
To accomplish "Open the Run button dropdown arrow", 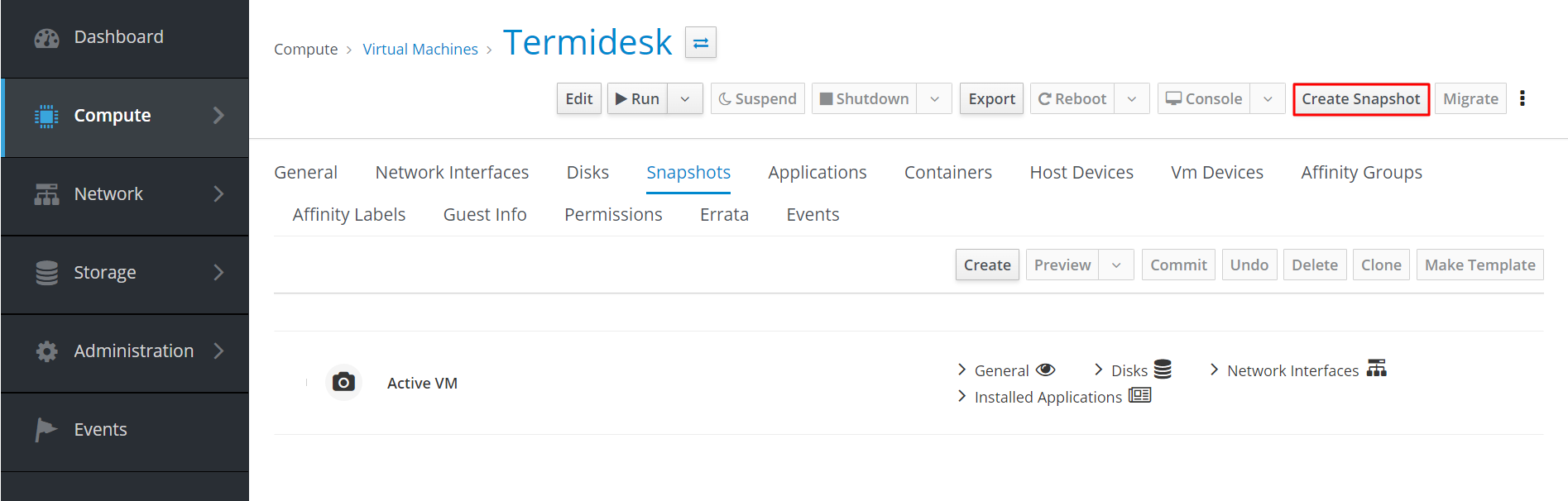I will click(x=685, y=99).
